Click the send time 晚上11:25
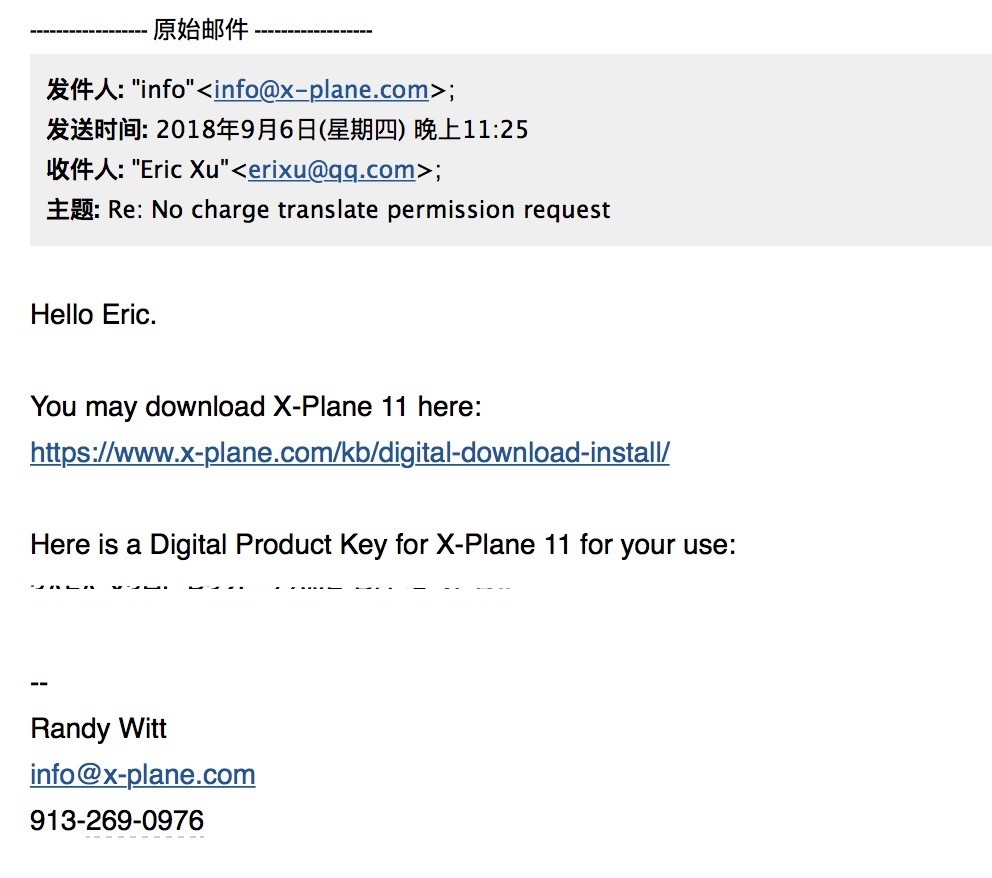The image size is (992, 878). point(471,130)
